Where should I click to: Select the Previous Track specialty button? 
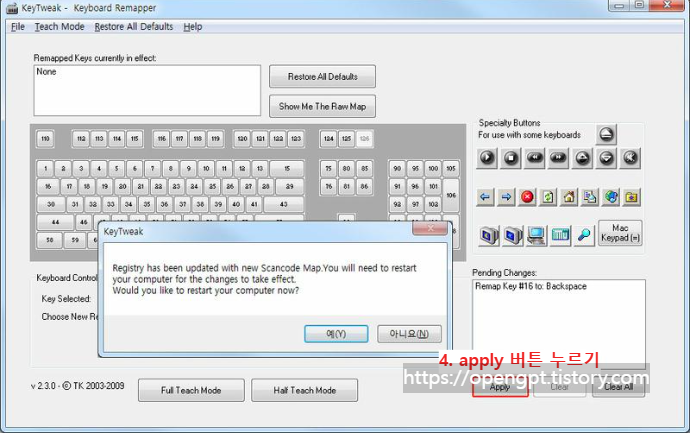pos(535,158)
